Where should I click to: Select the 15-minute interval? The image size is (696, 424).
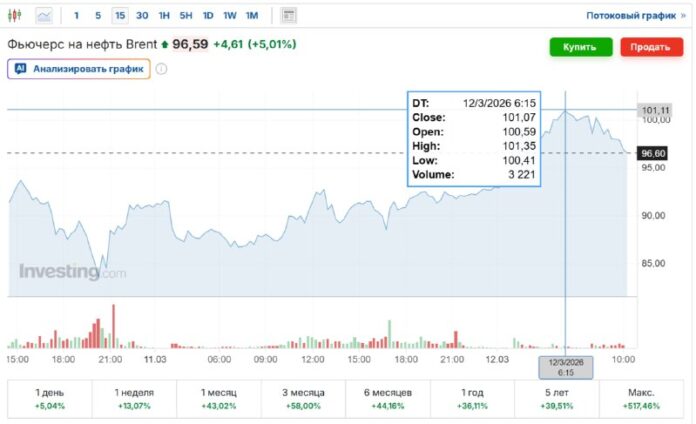(x=119, y=16)
